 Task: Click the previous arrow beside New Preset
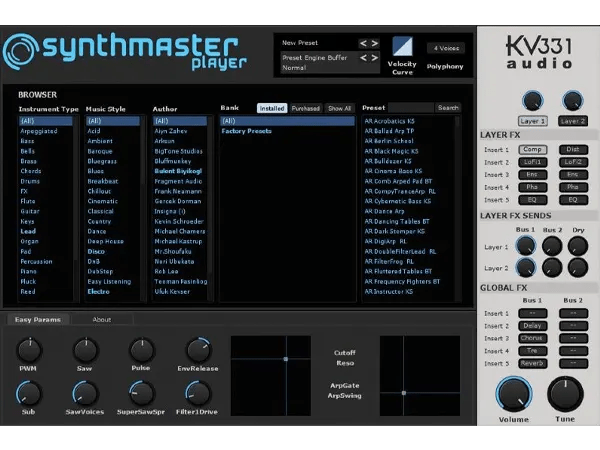[363, 43]
